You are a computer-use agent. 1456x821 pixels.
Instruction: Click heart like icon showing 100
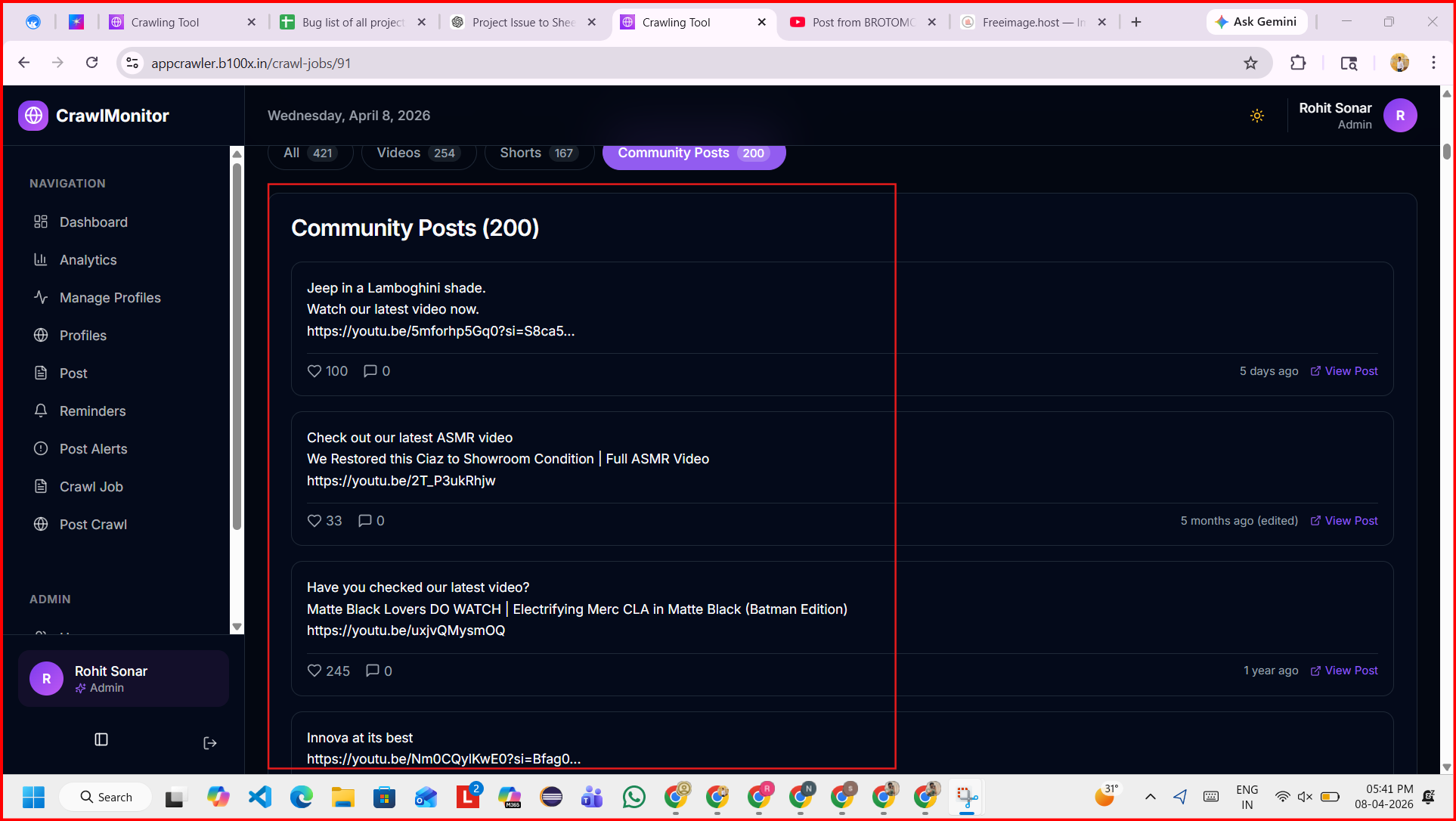click(314, 371)
